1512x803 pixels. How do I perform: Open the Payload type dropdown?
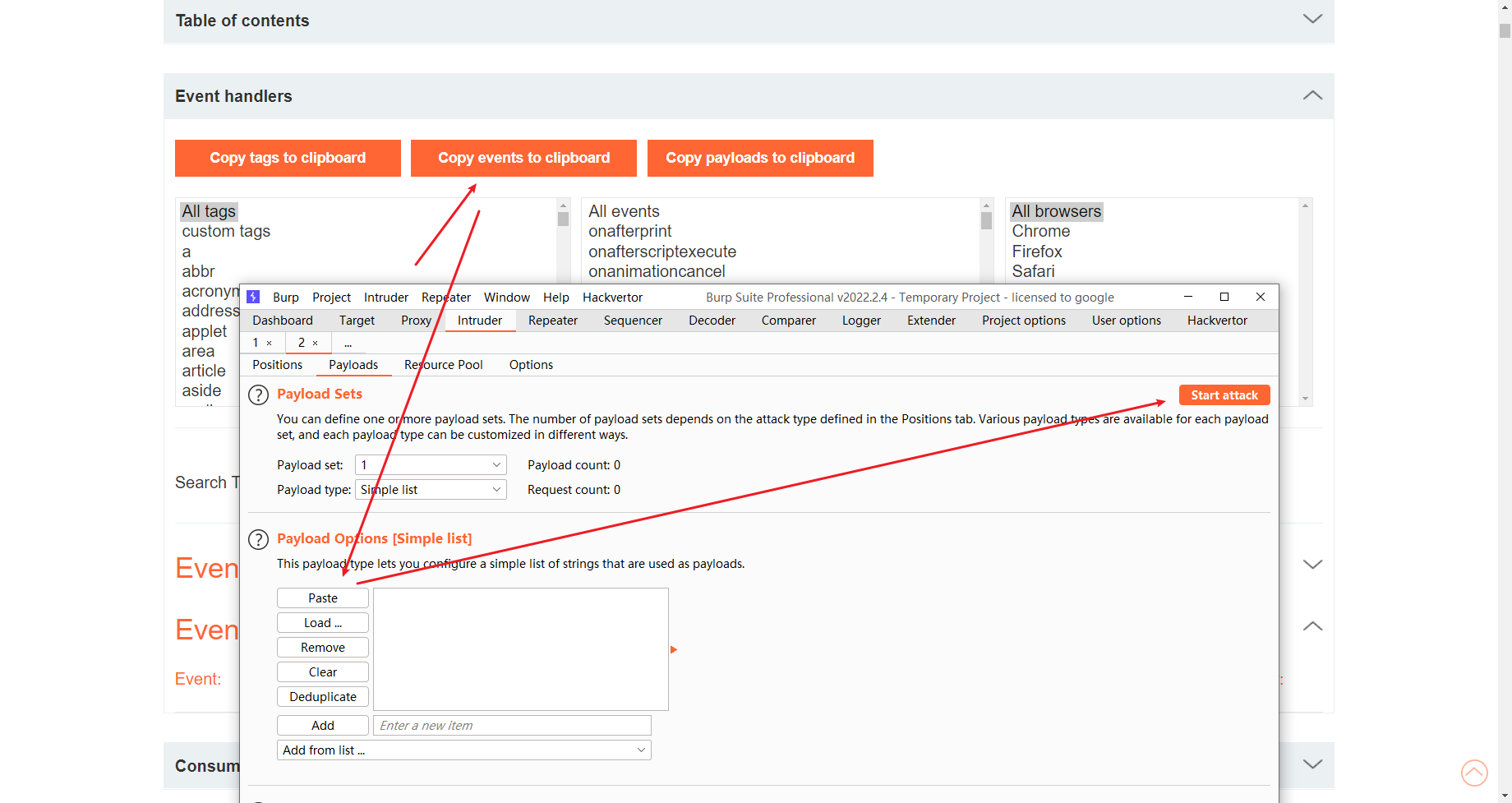(x=431, y=490)
